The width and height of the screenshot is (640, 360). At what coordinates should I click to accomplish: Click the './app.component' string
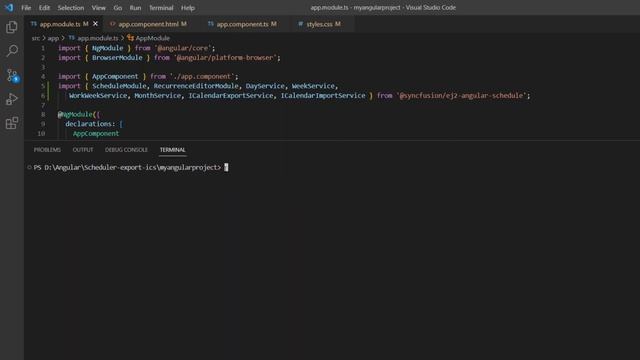tap(202, 76)
